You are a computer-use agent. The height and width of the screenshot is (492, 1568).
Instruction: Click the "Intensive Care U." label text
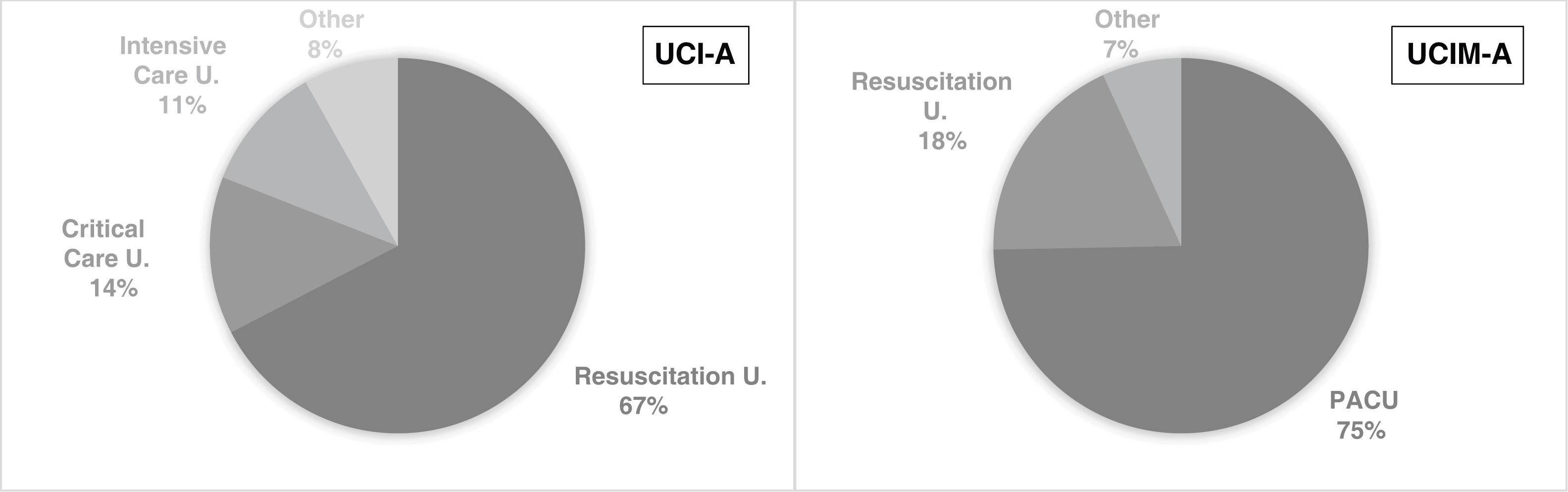click(173, 60)
